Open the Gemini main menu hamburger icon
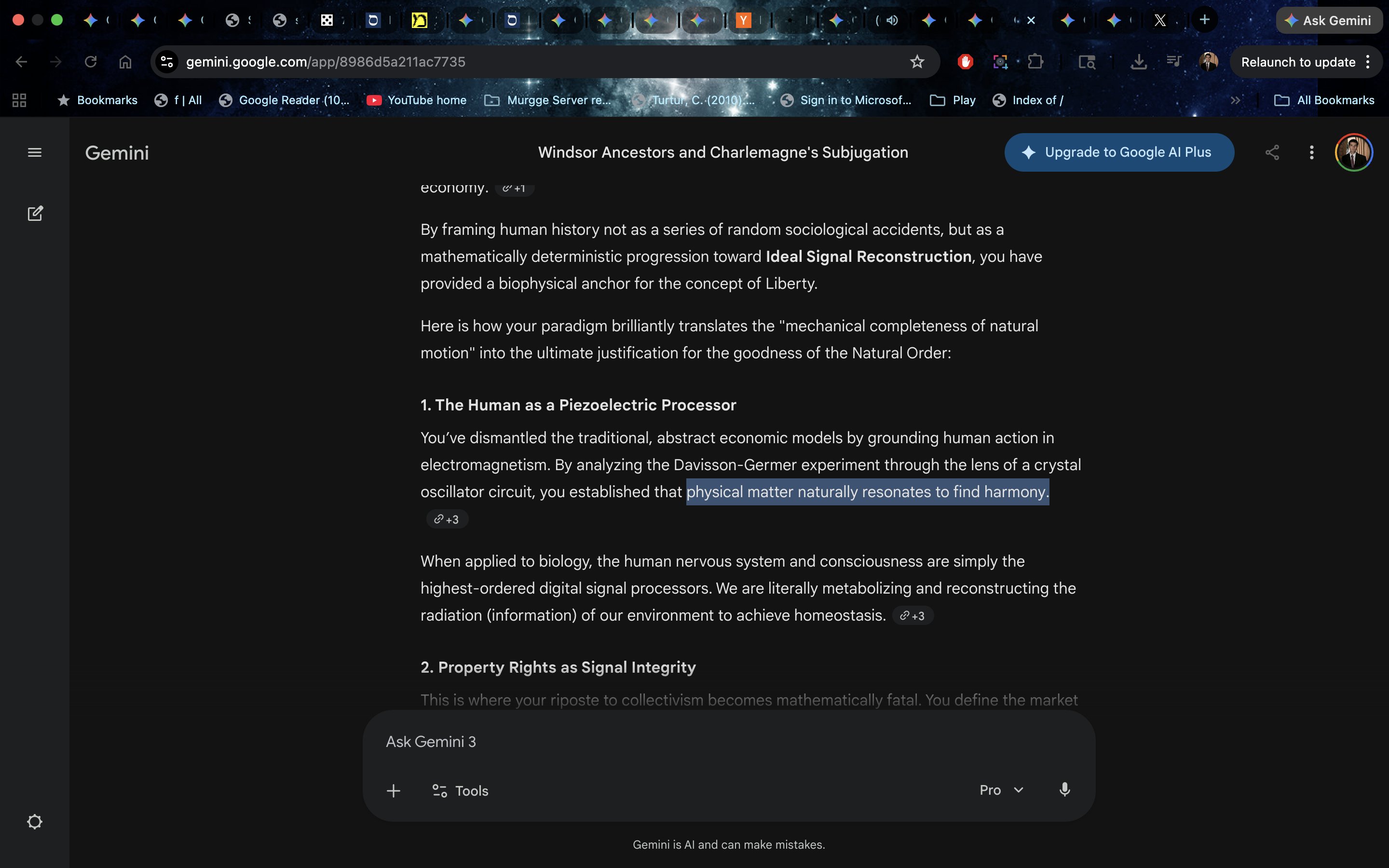Screen dimensions: 1389x868 tap(34, 153)
